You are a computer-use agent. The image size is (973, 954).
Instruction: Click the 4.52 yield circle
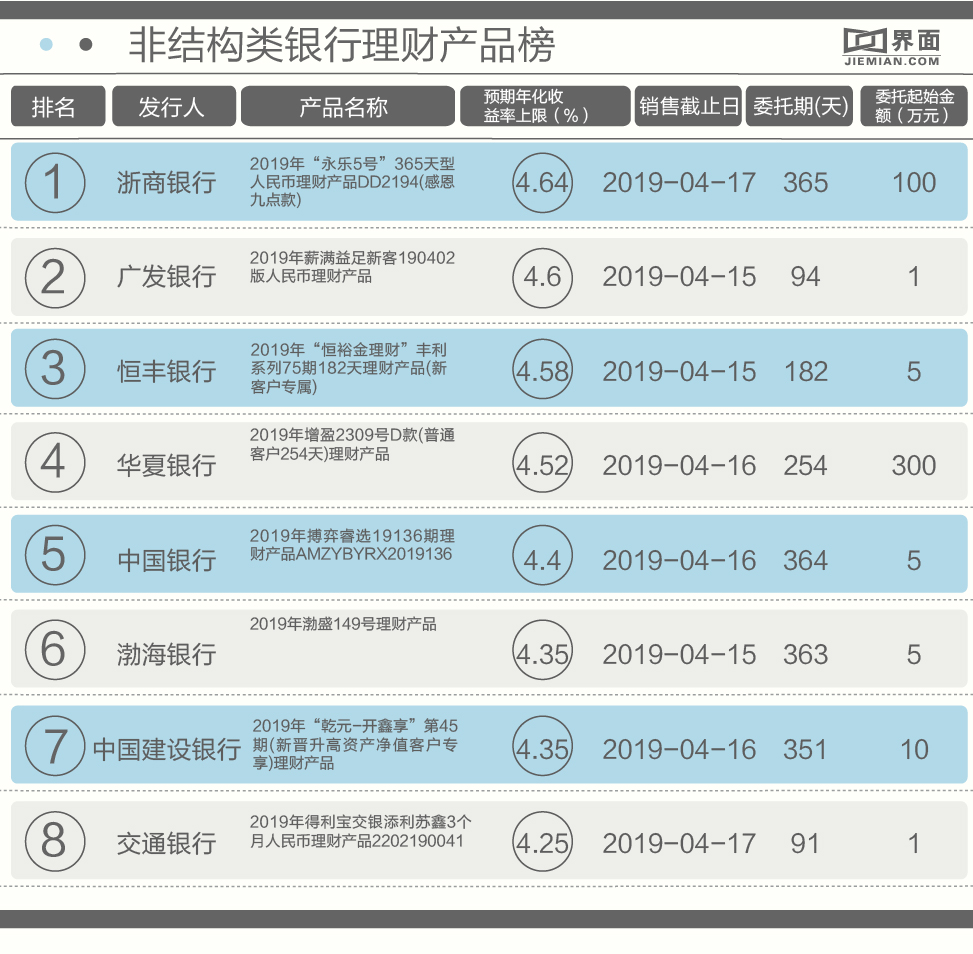[542, 462]
